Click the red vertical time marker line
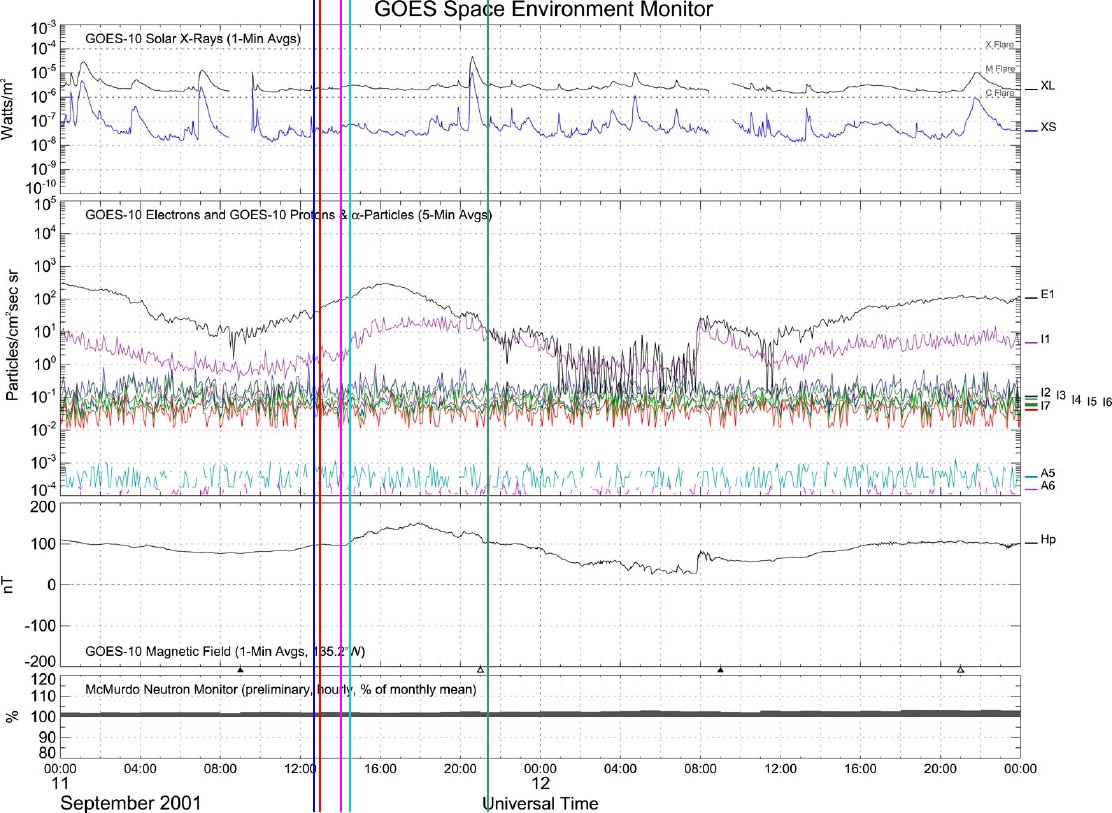The width and height of the screenshot is (1112, 813). [320, 400]
